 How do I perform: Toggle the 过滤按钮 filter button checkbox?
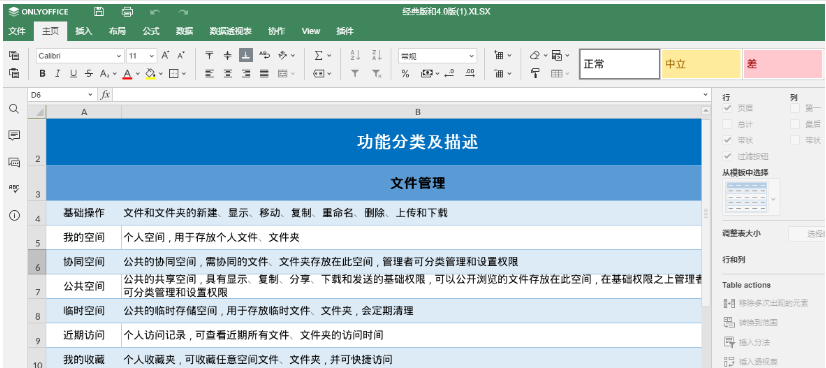point(727,156)
